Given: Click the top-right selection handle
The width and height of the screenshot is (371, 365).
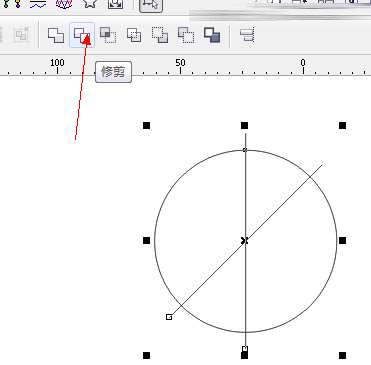Looking at the screenshot, I should click(x=342, y=126).
